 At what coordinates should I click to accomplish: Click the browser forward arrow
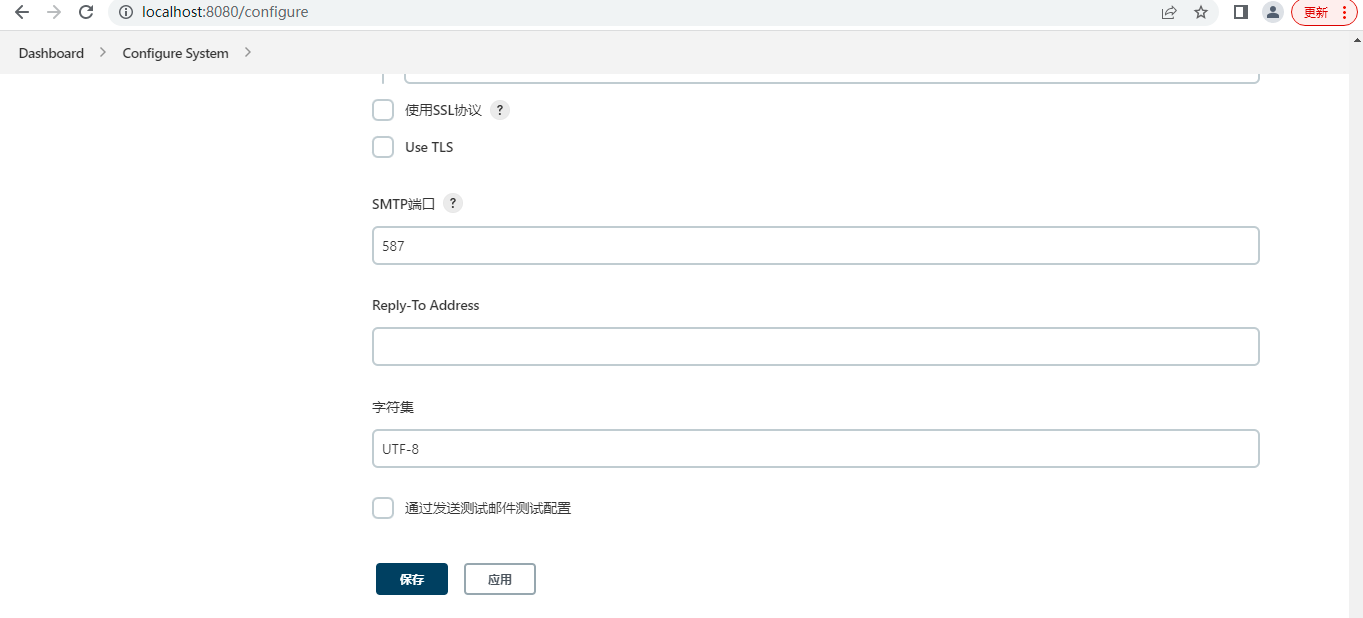coord(54,12)
